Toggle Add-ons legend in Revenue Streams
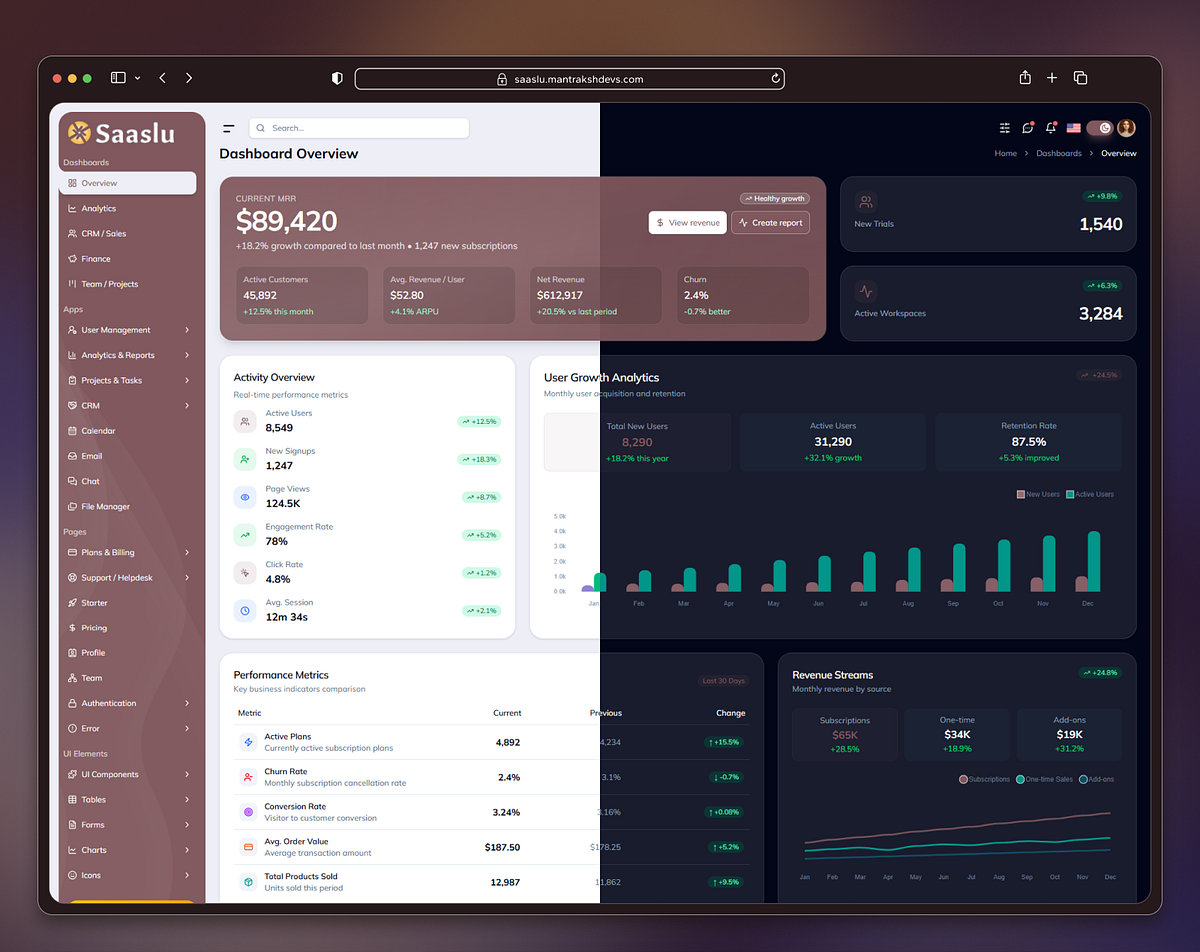Viewport: 1200px width, 952px height. (1097, 779)
